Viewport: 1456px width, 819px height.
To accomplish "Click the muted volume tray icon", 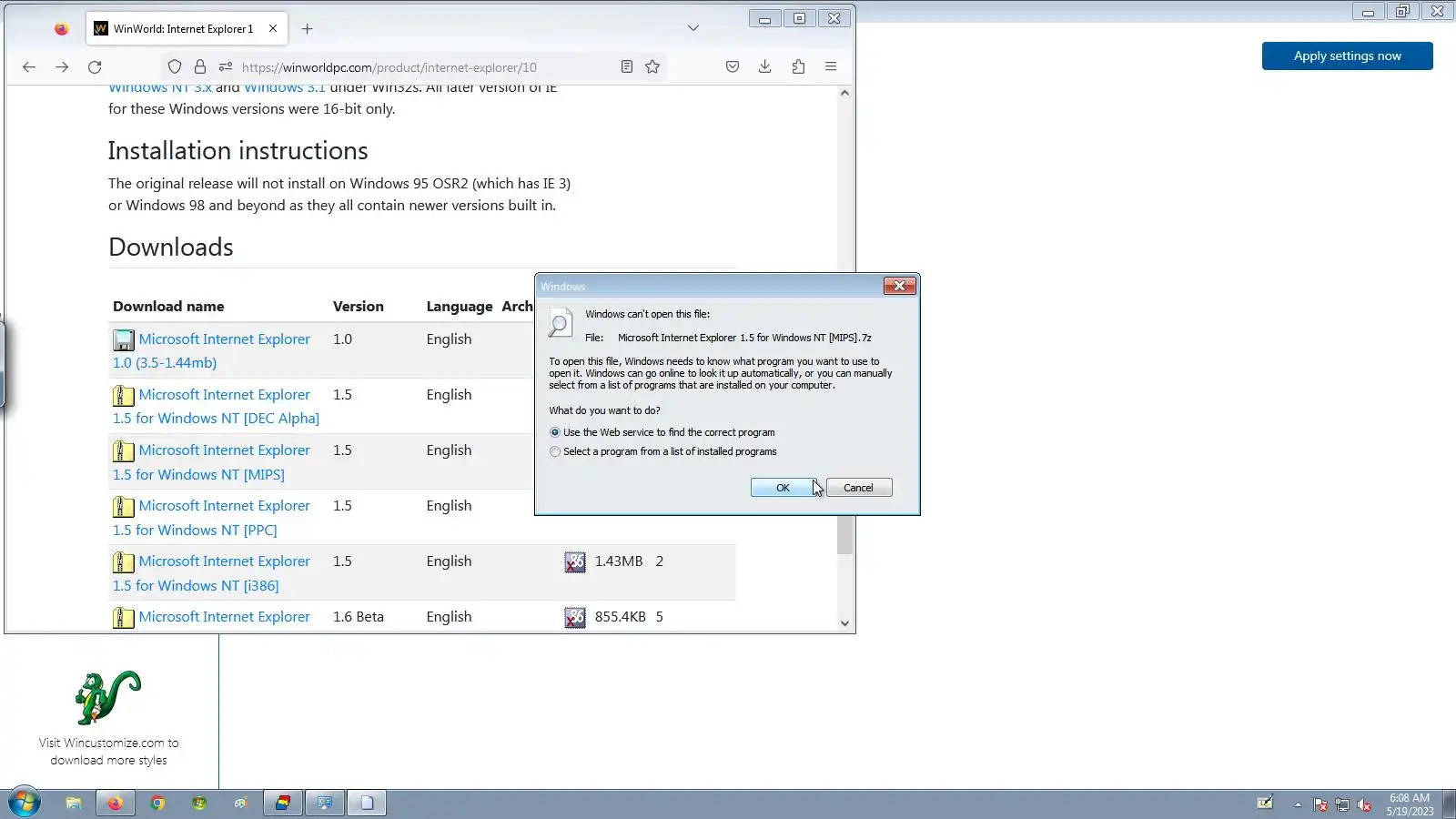I will click(1364, 804).
